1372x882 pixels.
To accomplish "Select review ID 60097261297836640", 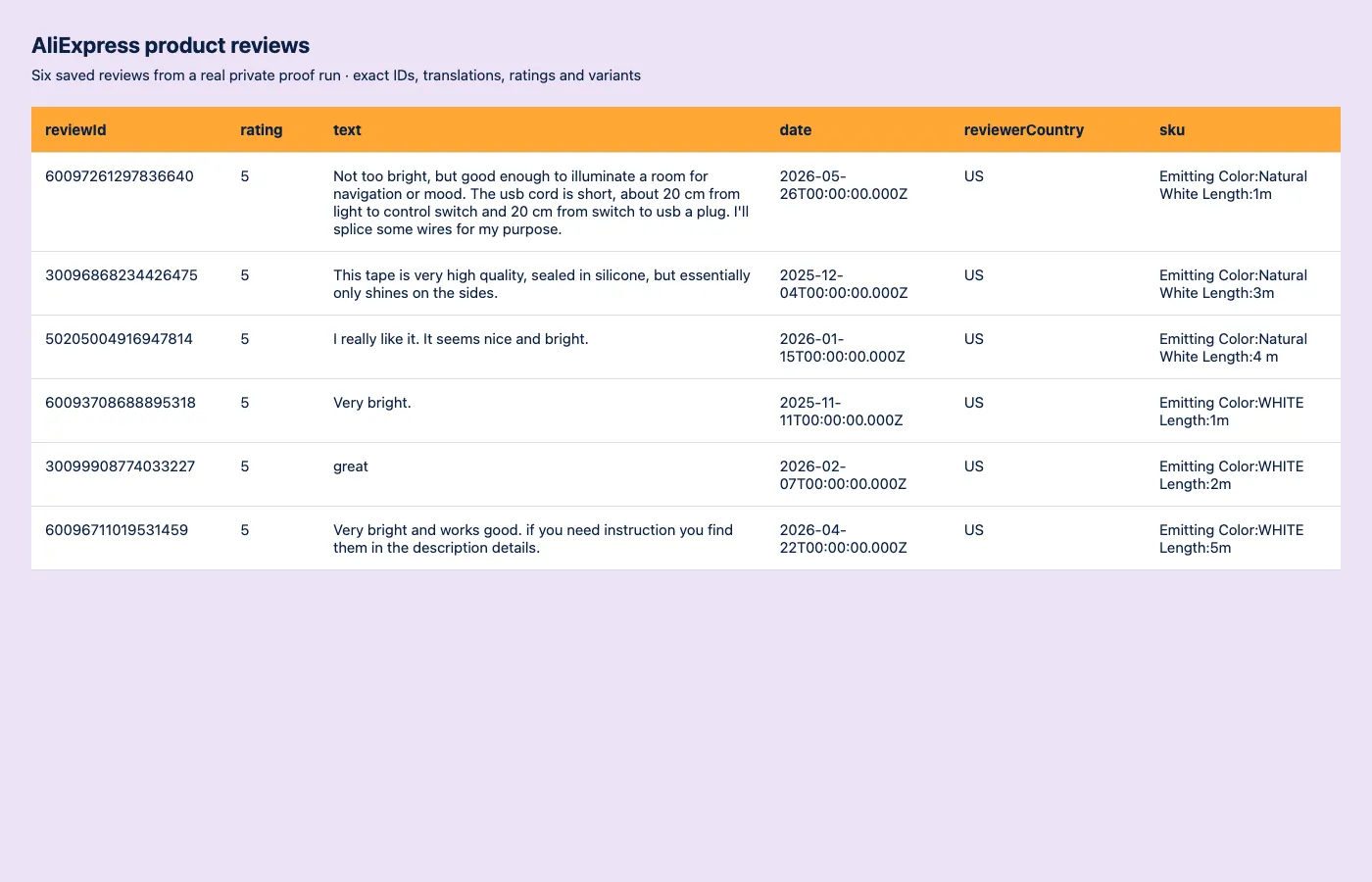I will click(120, 176).
